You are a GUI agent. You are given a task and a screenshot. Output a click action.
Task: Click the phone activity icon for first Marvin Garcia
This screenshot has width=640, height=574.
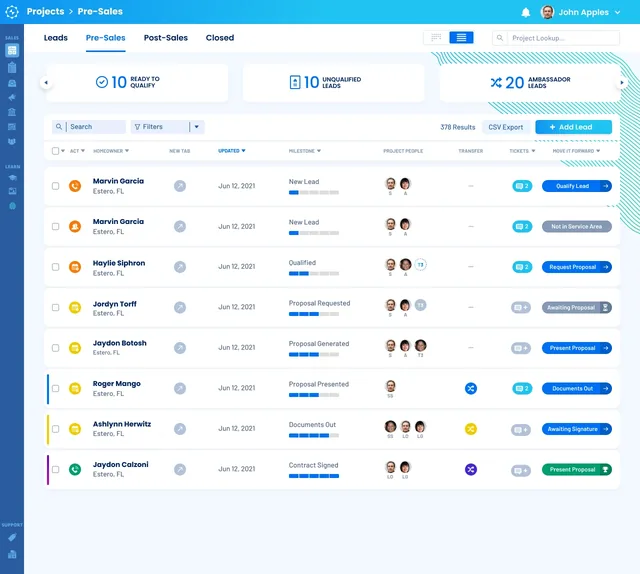tap(75, 186)
